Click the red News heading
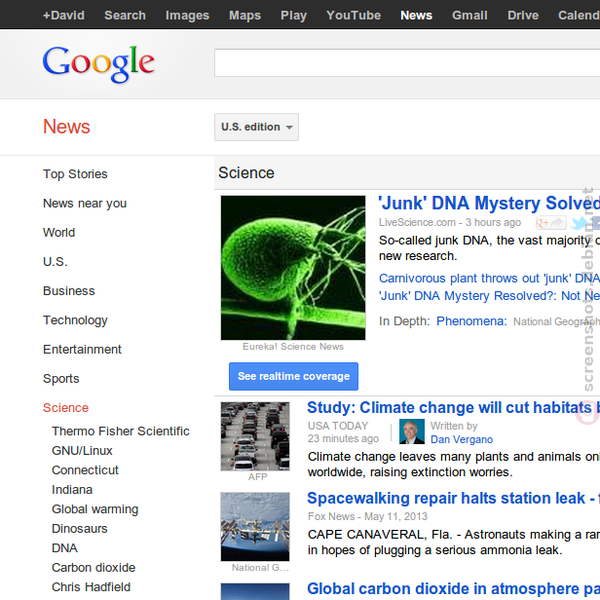The width and height of the screenshot is (600, 600). (x=67, y=127)
